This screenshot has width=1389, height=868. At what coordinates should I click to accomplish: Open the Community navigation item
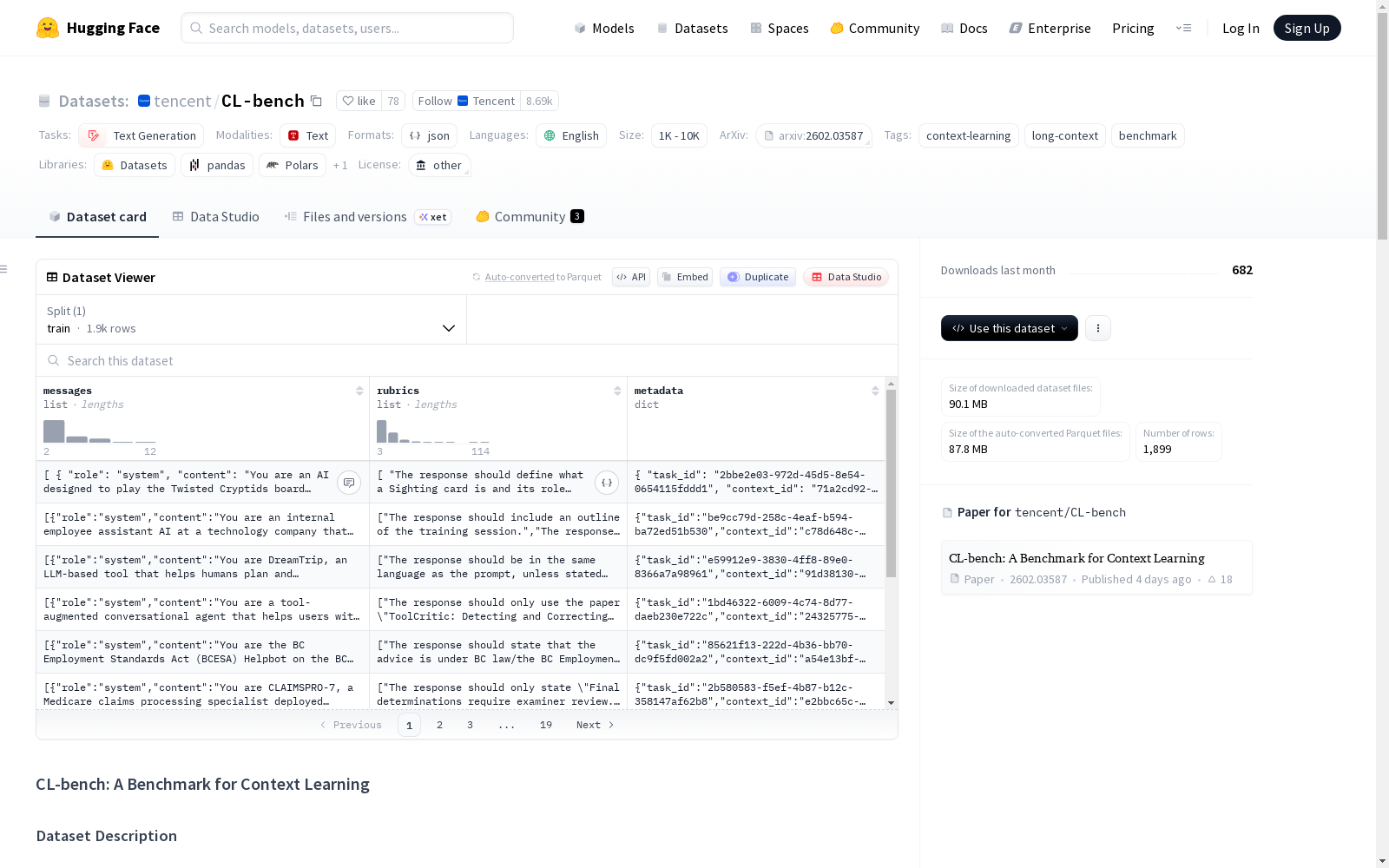click(x=875, y=28)
